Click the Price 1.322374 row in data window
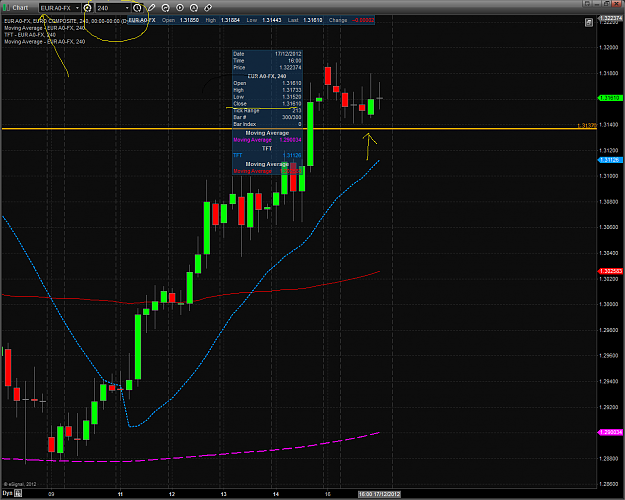The image size is (625, 500). (267, 67)
